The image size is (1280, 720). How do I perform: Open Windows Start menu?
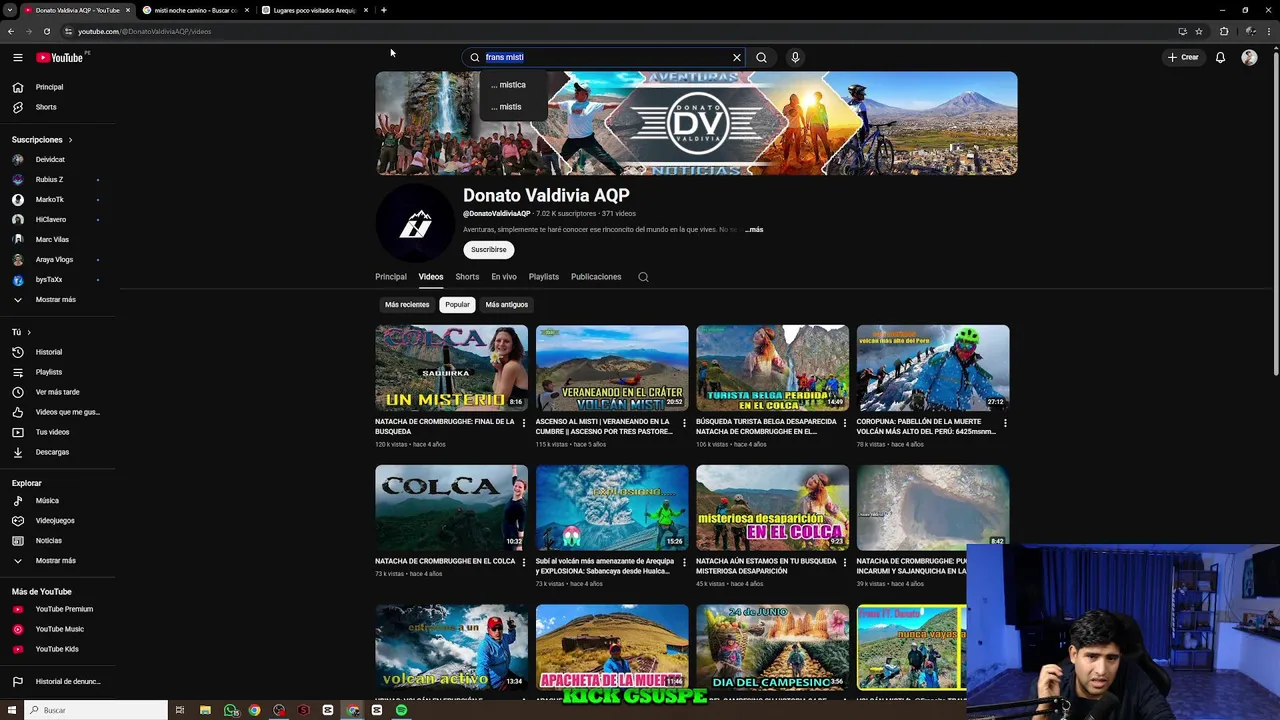click(x=10, y=710)
